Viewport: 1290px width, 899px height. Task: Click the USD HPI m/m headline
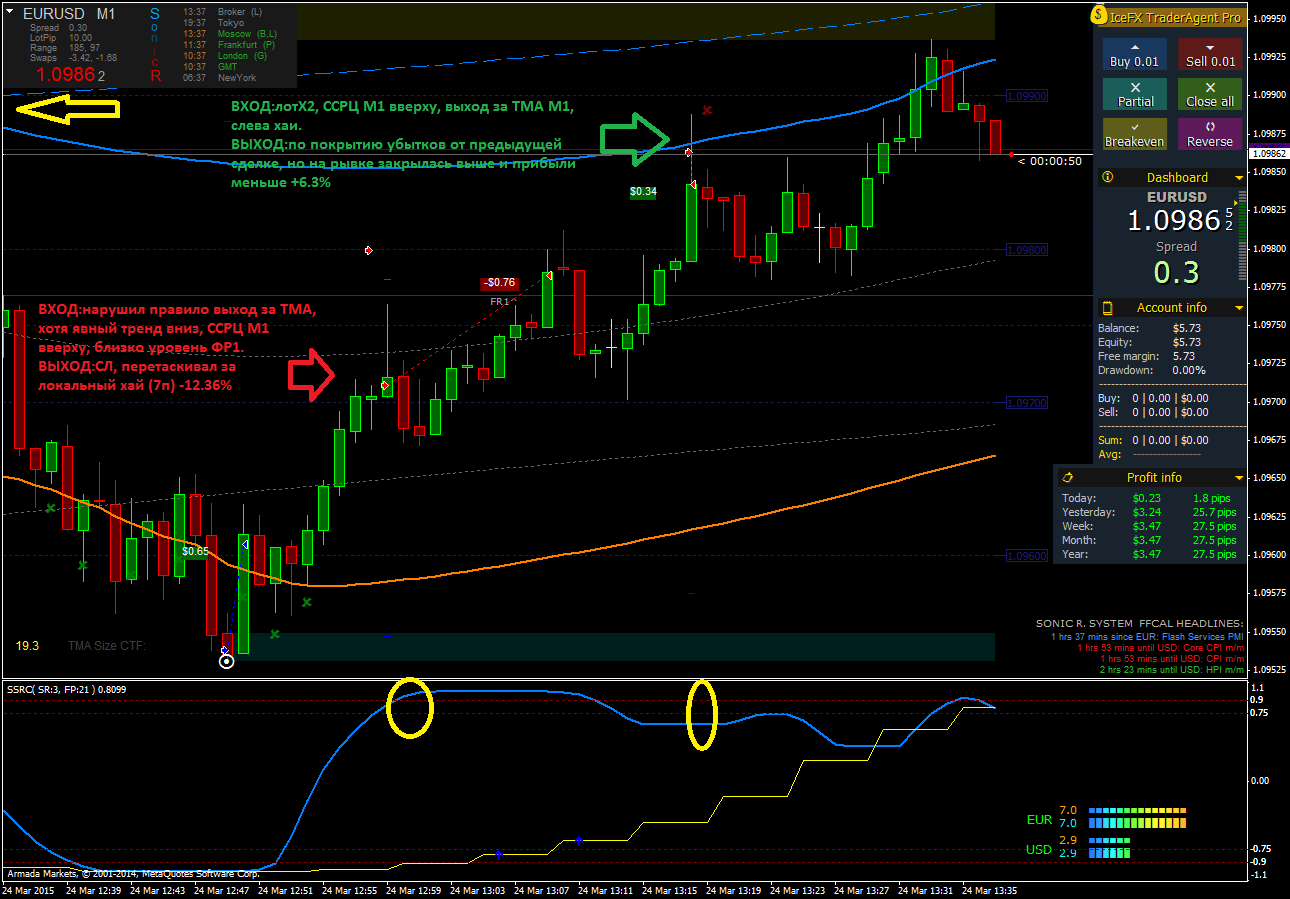tap(1171, 670)
